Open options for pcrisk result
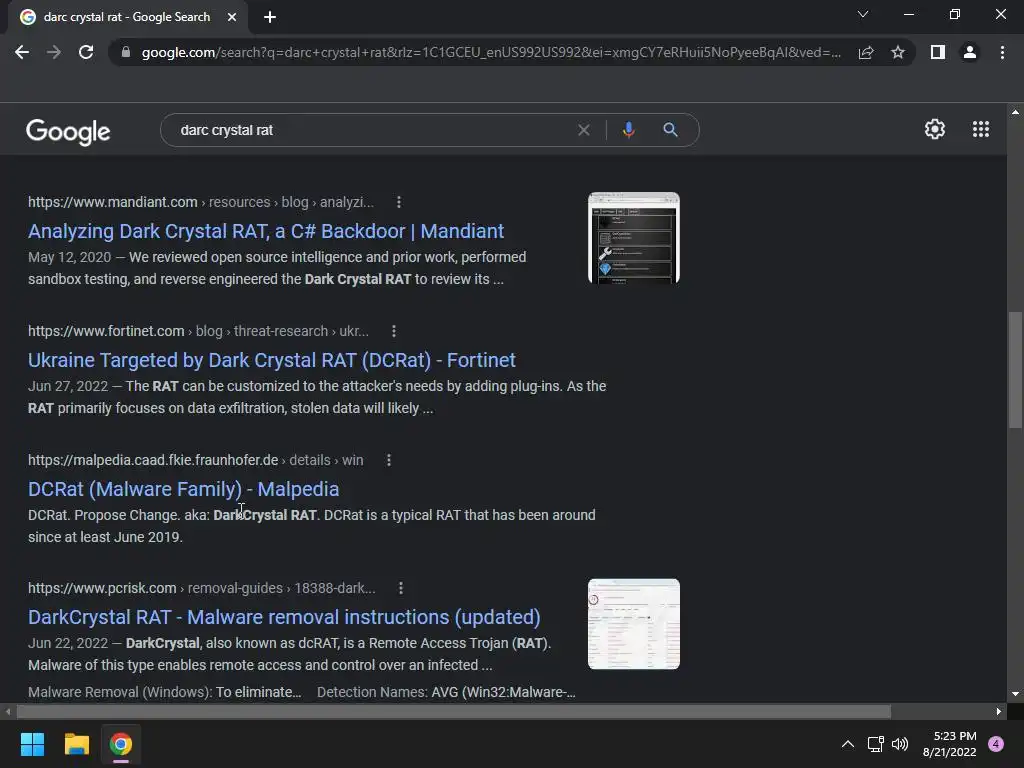Screen dimensions: 1024x768 (401, 588)
